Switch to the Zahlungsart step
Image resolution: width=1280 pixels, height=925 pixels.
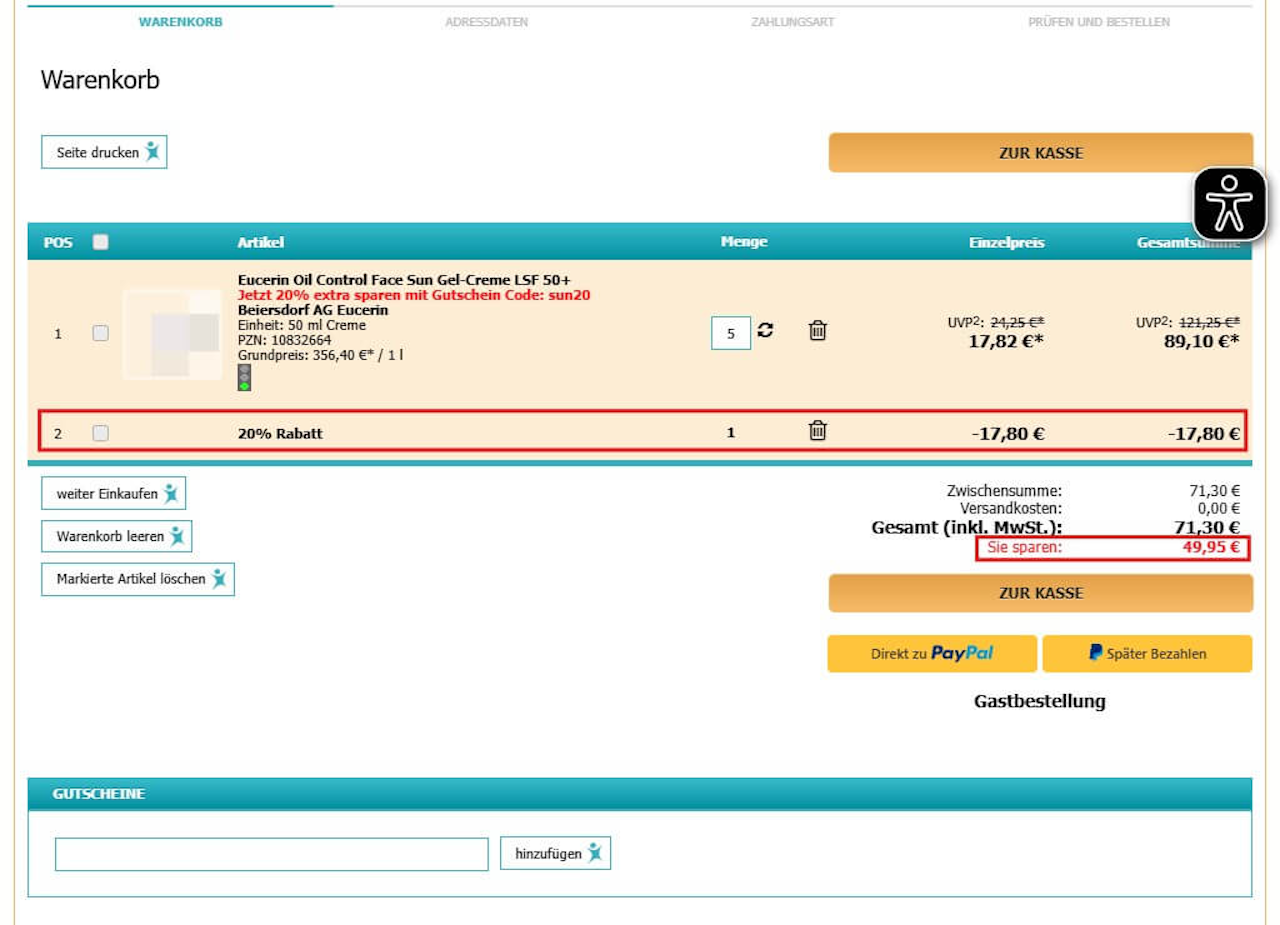793,22
